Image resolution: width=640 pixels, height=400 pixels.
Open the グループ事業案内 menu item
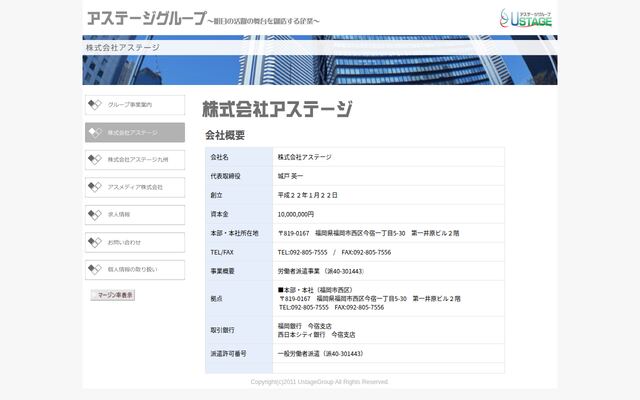[135, 105]
